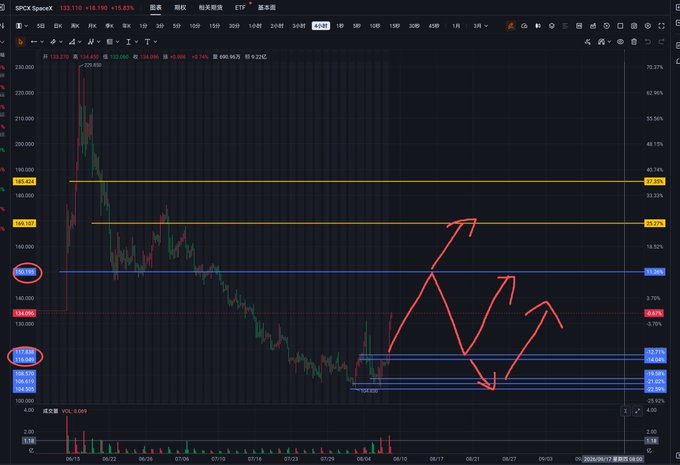Select the straight line drawing tool
Screen dimensions: 680x465
click(x=34, y=42)
